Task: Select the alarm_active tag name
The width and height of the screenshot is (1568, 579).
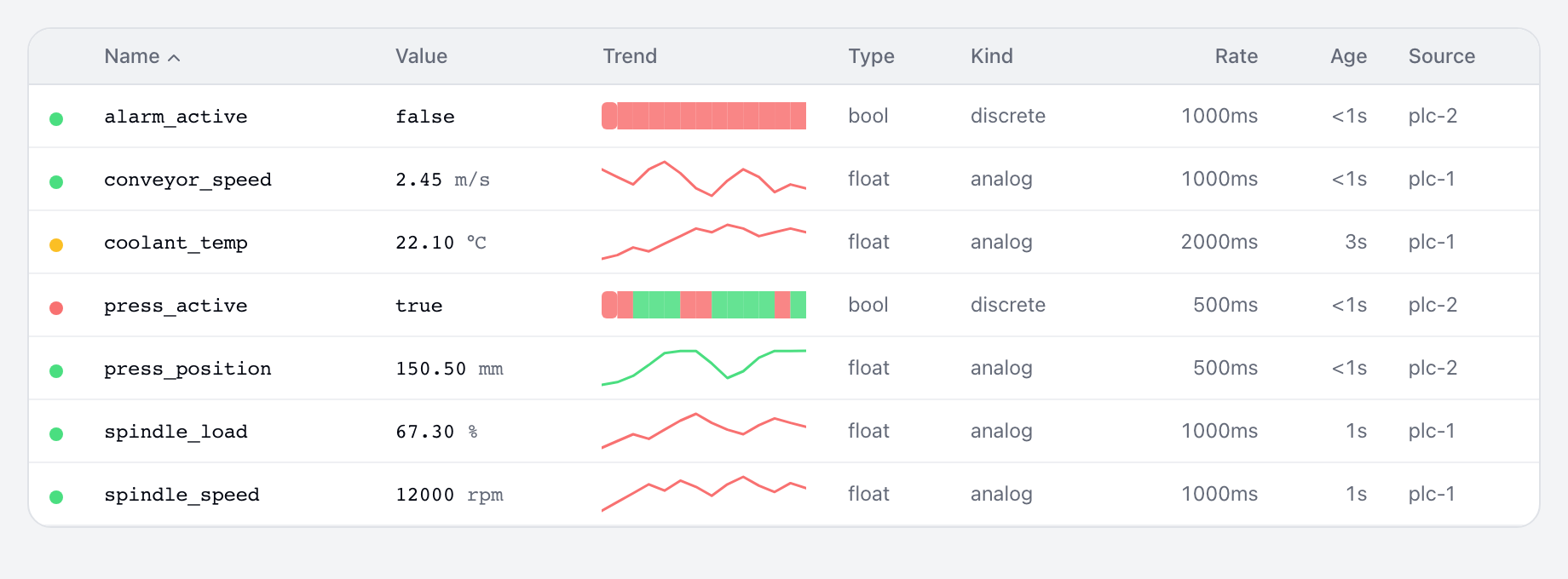Action: pos(176,117)
